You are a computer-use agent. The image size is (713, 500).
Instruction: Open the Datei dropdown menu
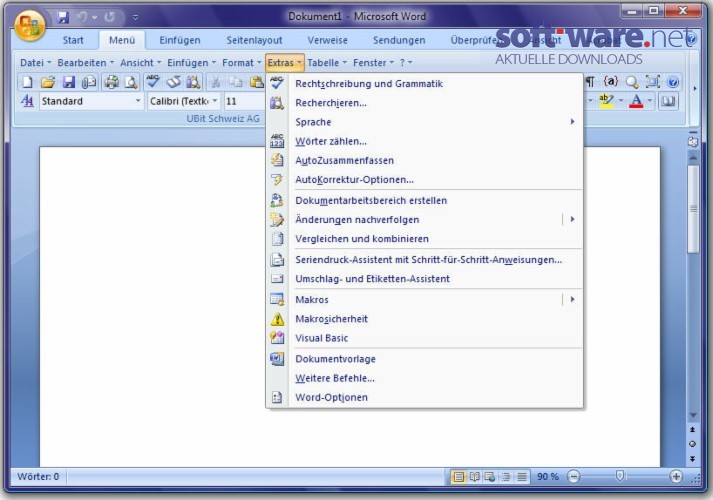click(x=35, y=63)
